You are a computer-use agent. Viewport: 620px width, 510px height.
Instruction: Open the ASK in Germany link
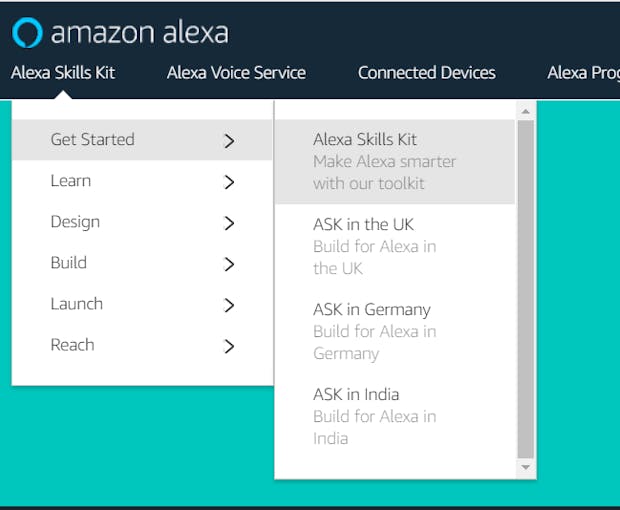[x=395, y=331]
